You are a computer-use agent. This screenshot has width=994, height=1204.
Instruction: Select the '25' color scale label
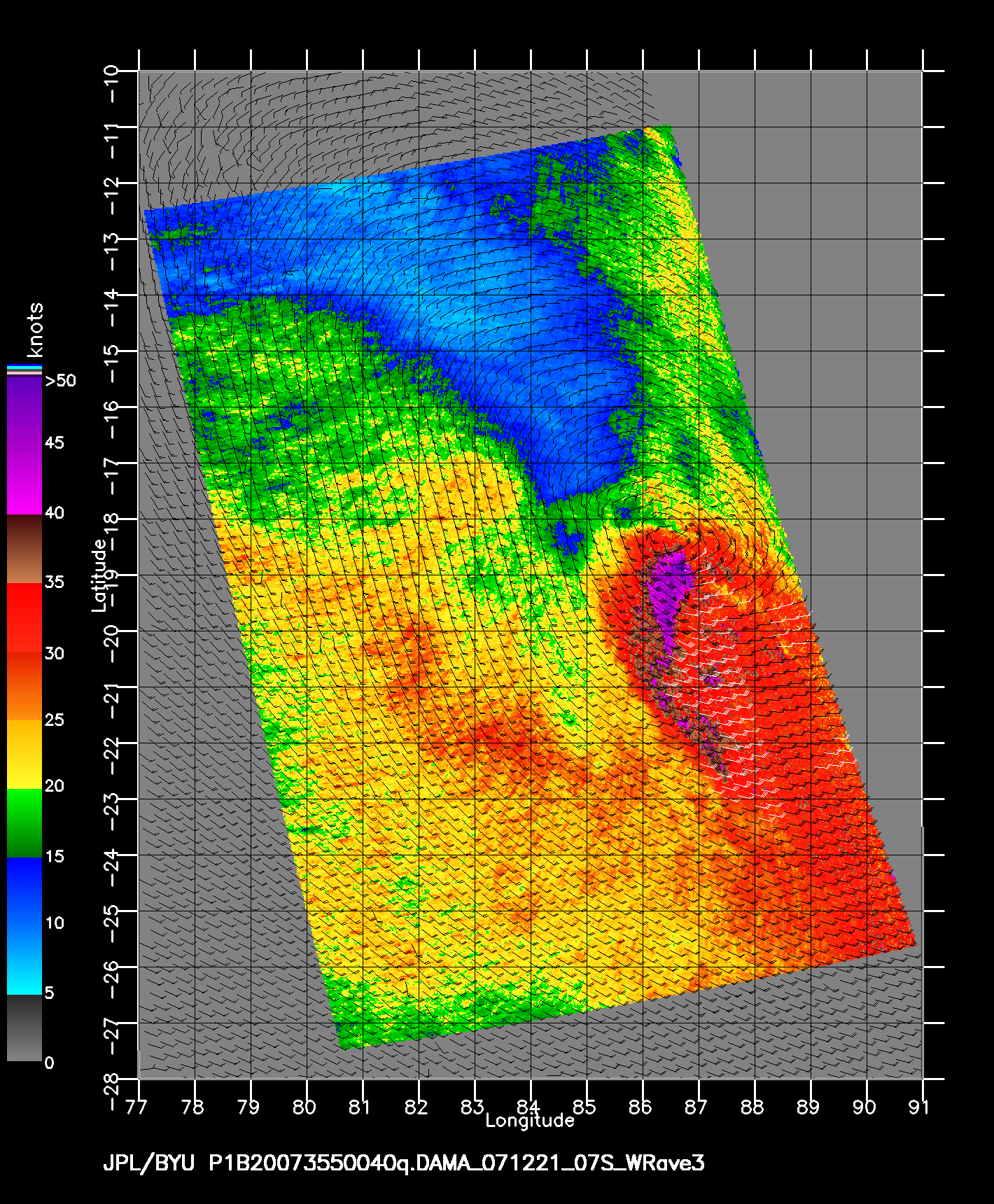(x=54, y=720)
